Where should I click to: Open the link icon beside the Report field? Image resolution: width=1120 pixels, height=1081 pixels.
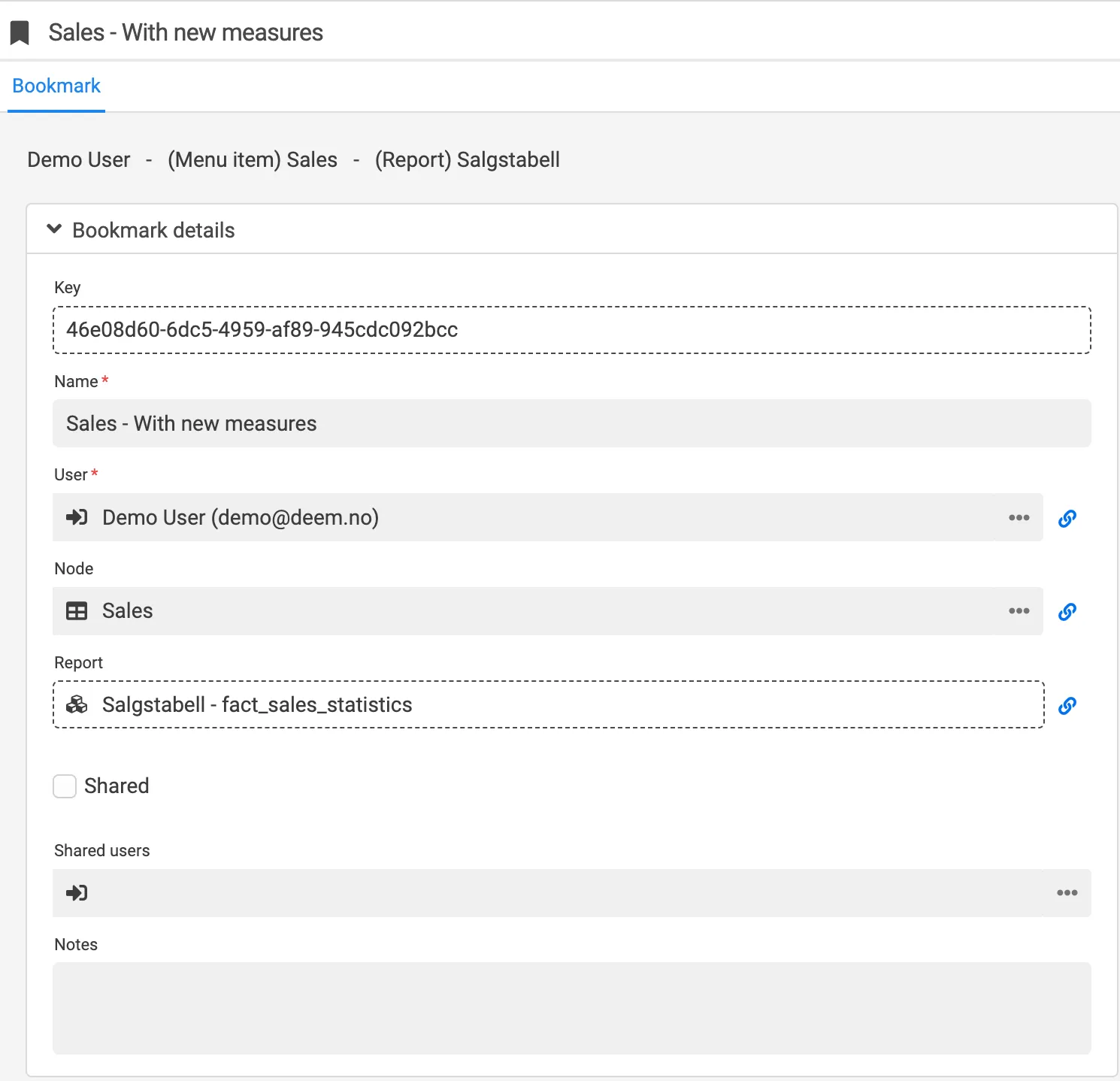point(1067,706)
